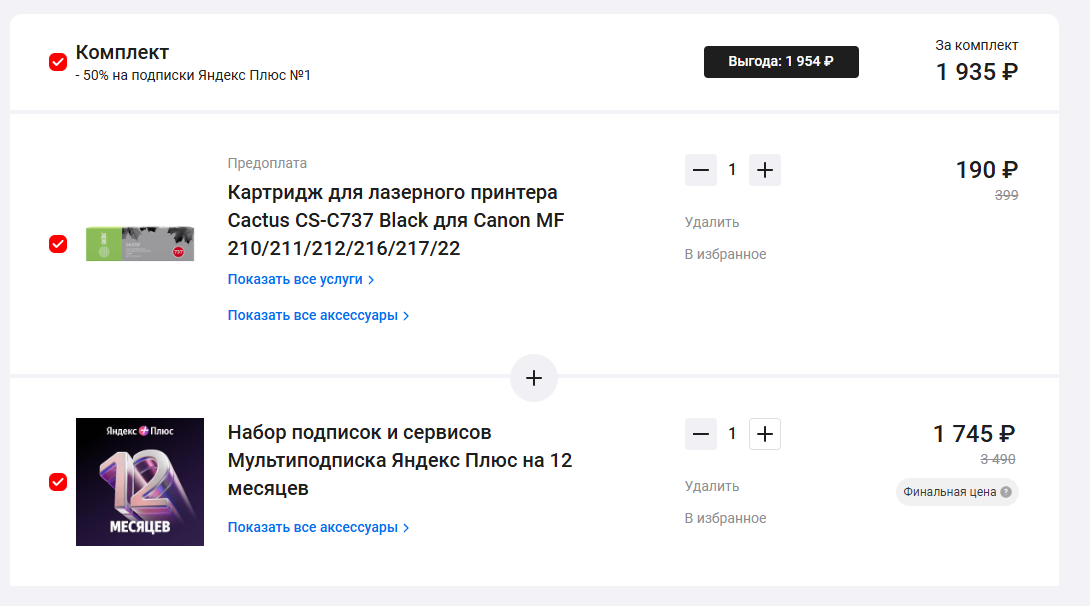Add Яндекс Плюс subscription to В избранное

725,518
